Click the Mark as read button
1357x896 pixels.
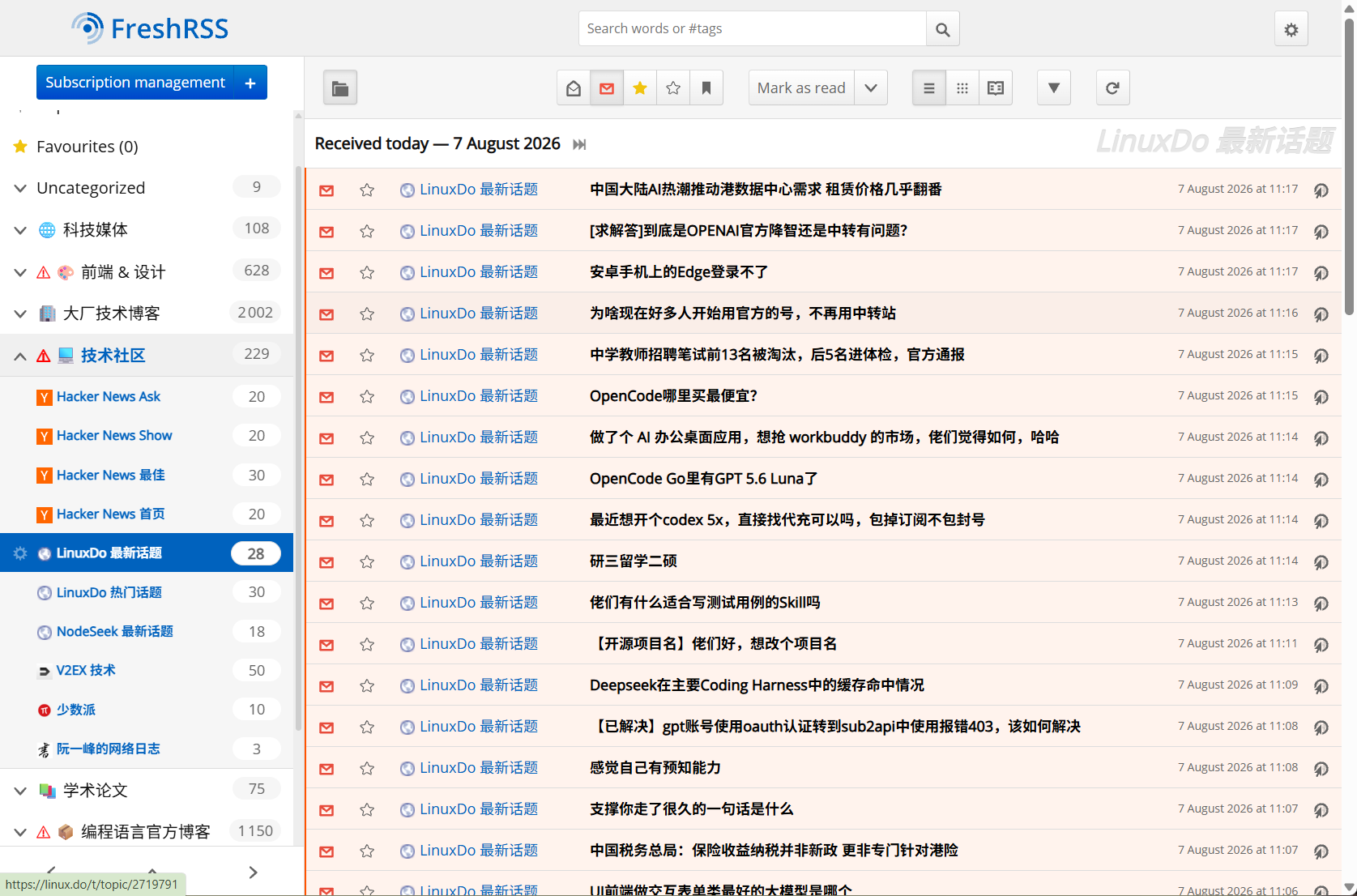point(801,88)
